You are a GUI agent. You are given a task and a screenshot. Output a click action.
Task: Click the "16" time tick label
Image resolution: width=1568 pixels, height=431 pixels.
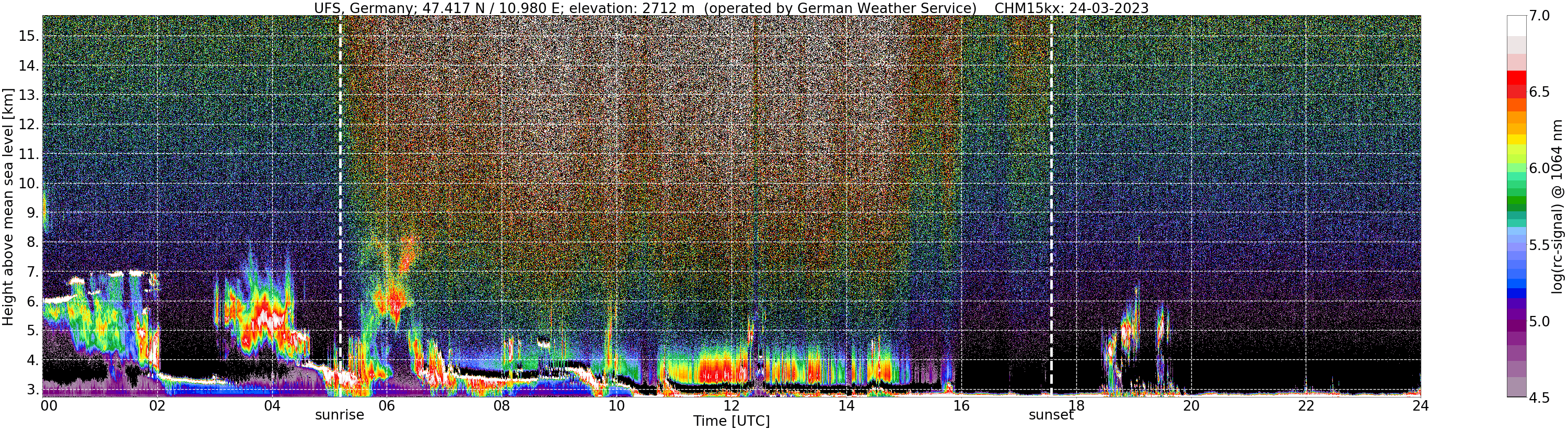click(961, 405)
